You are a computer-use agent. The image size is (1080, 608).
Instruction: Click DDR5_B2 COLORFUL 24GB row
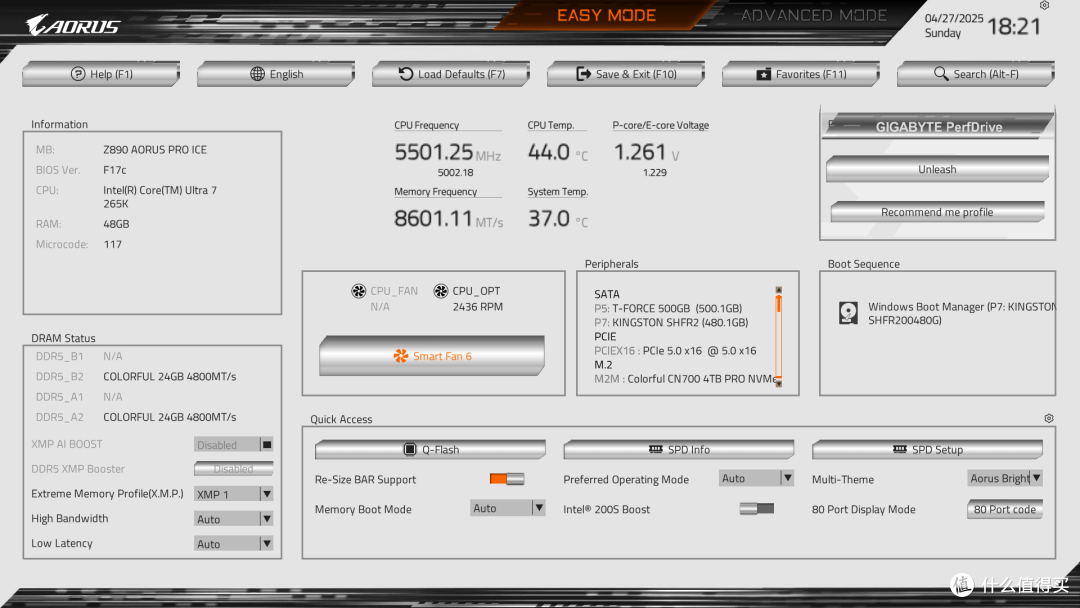click(136, 377)
